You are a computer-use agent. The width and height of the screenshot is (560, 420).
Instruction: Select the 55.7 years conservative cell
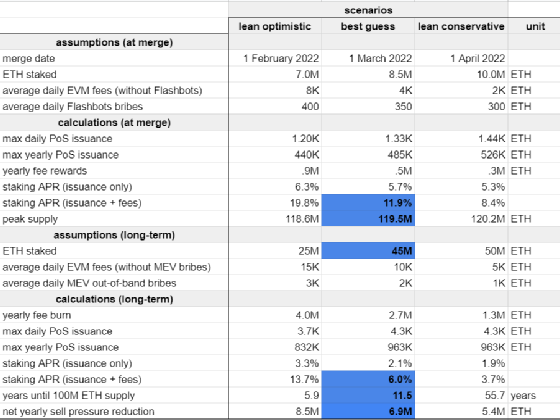coord(461,395)
